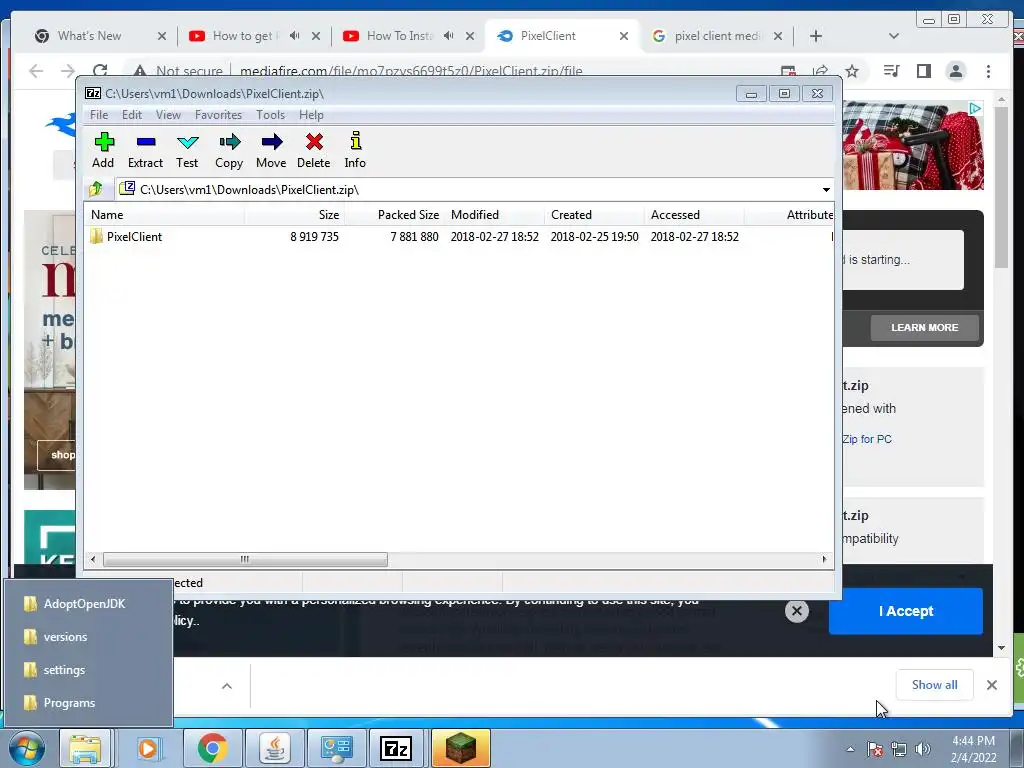Switch to the pixel client Google tab
1024x768 pixels.
tap(716, 36)
